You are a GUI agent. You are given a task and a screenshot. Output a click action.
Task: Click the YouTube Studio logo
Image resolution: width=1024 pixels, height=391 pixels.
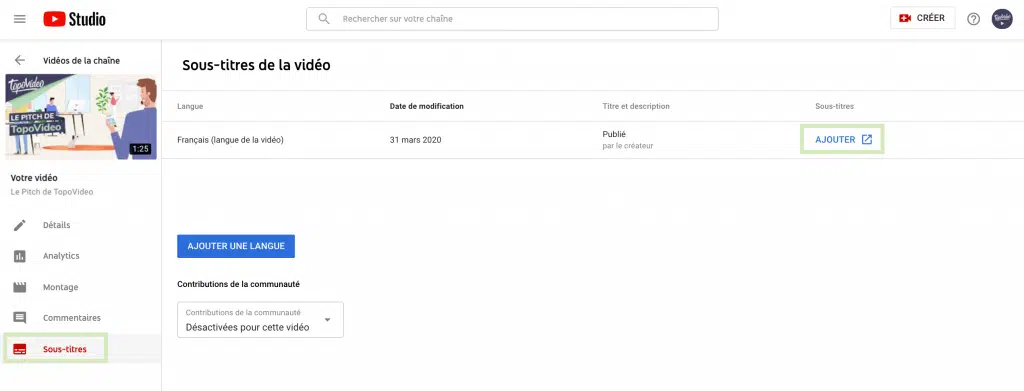tap(74, 19)
